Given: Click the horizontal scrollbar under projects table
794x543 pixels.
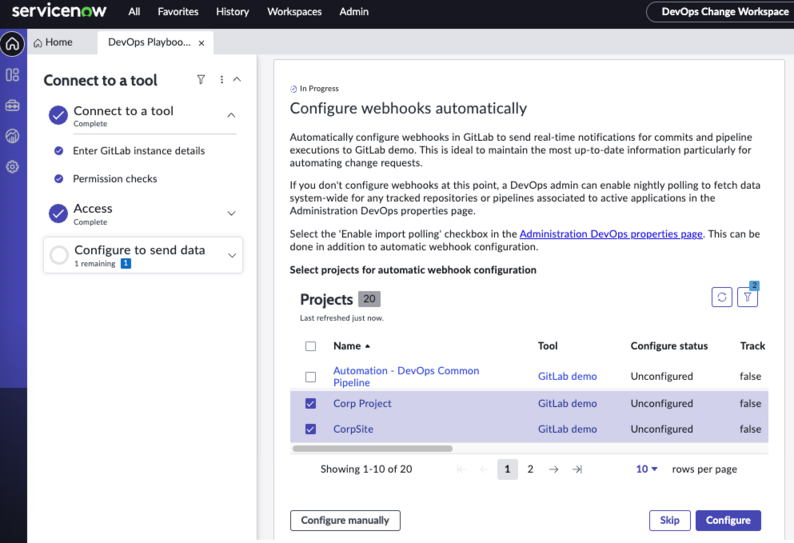Looking at the screenshot, I should click(x=372, y=448).
